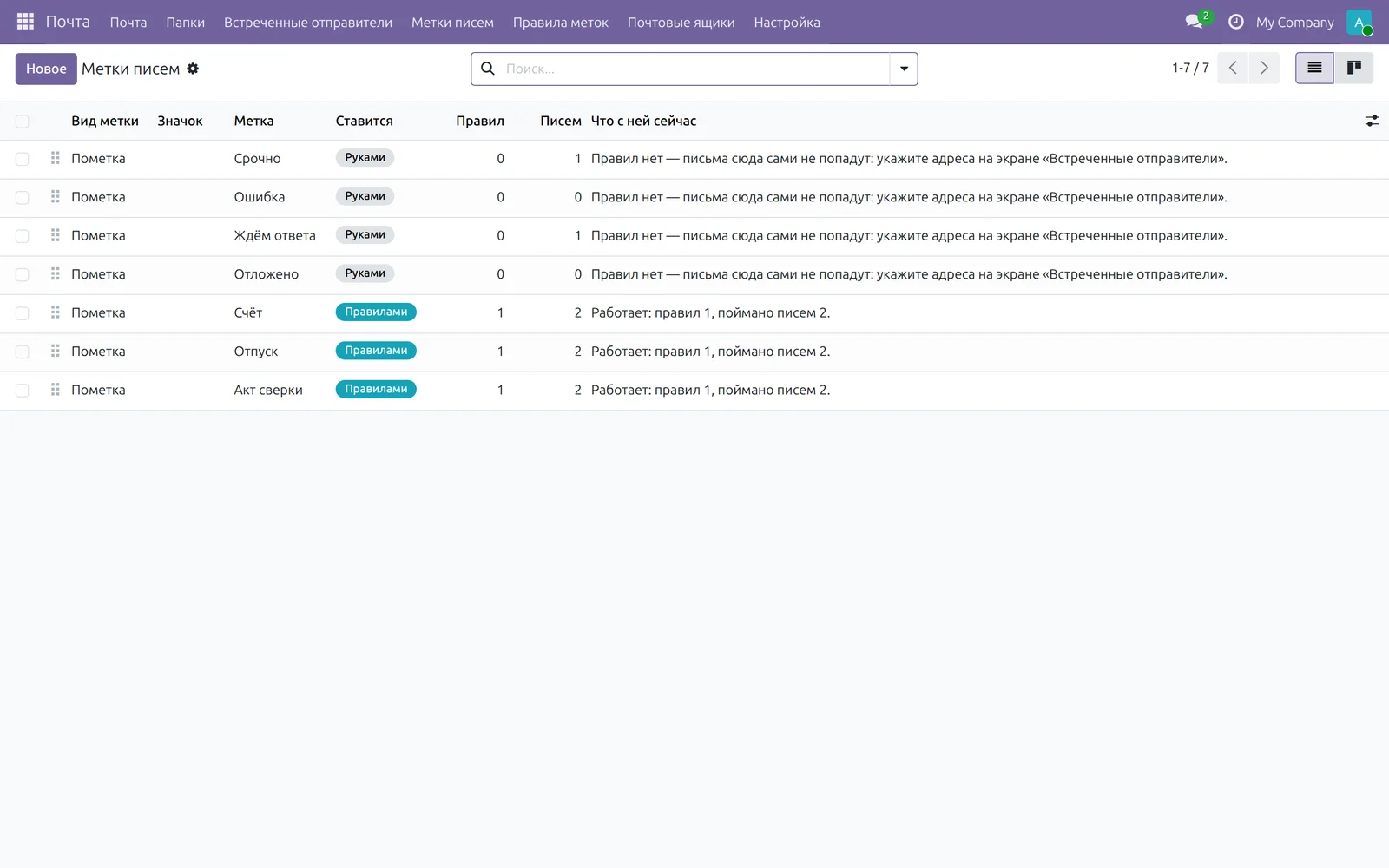Click the gear icon beside Метки писем
Image resolution: width=1389 pixels, height=868 pixels.
(193, 69)
